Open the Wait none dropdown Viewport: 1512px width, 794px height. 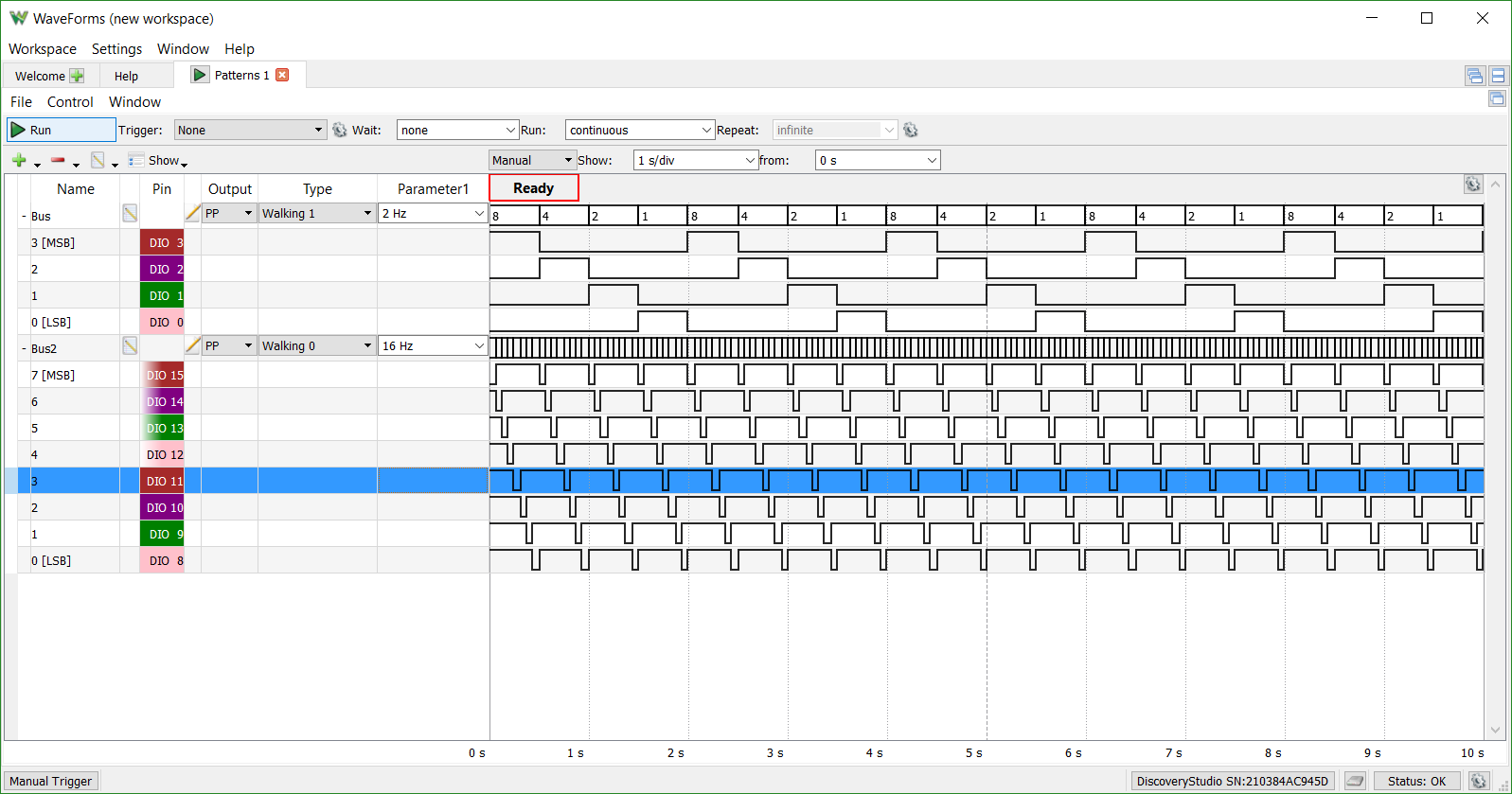click(457, 131)
